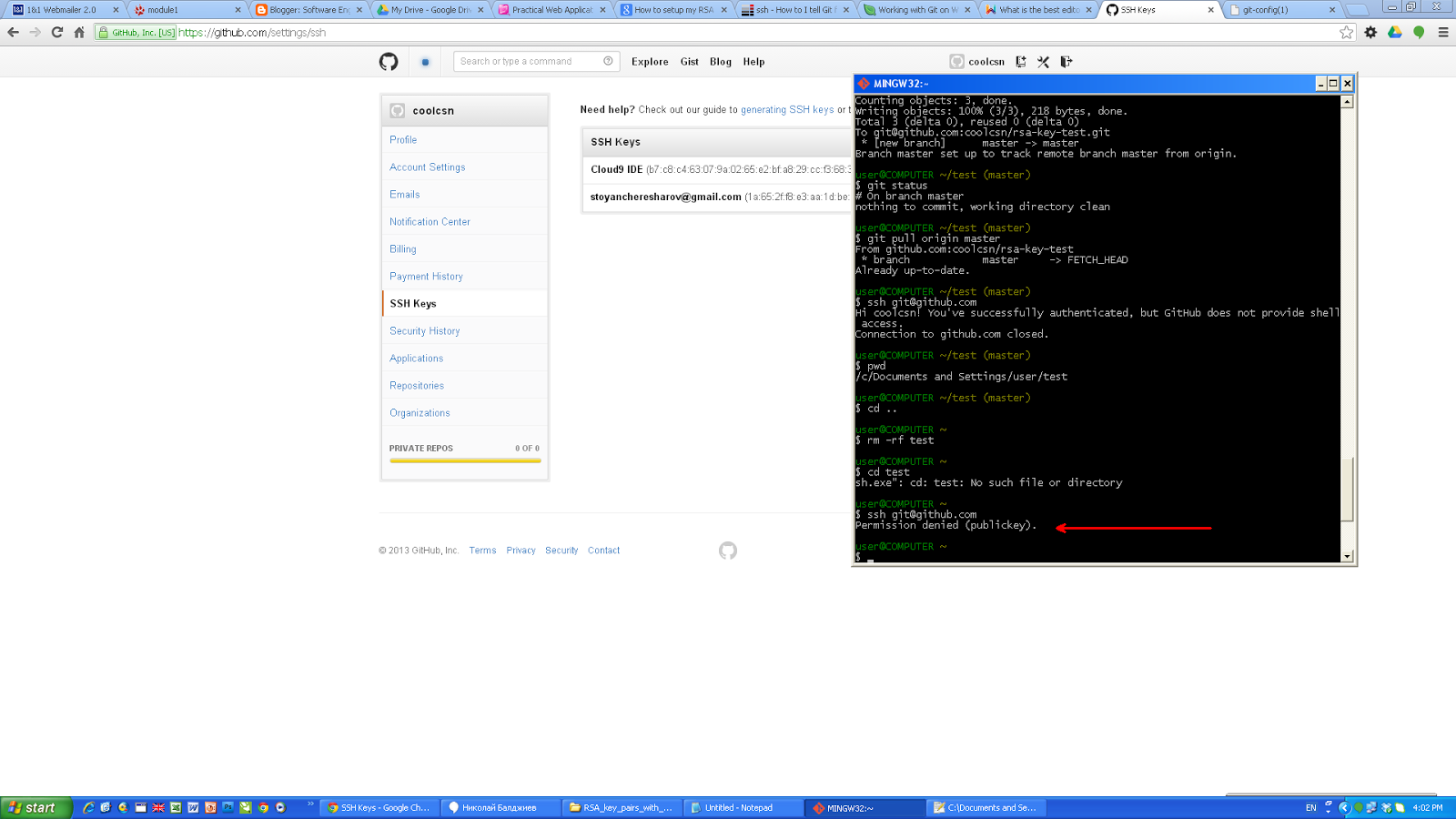Switch to the My Drive Google Drive tab
This screenshot has width=1456, height=819.
430,10
